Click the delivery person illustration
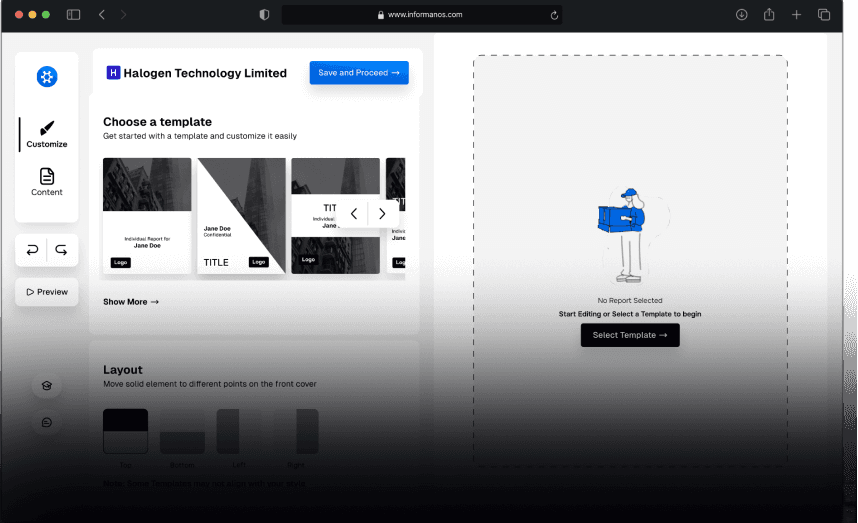The width and height of the screenshot is (858, 523). [x=624, y=235]
